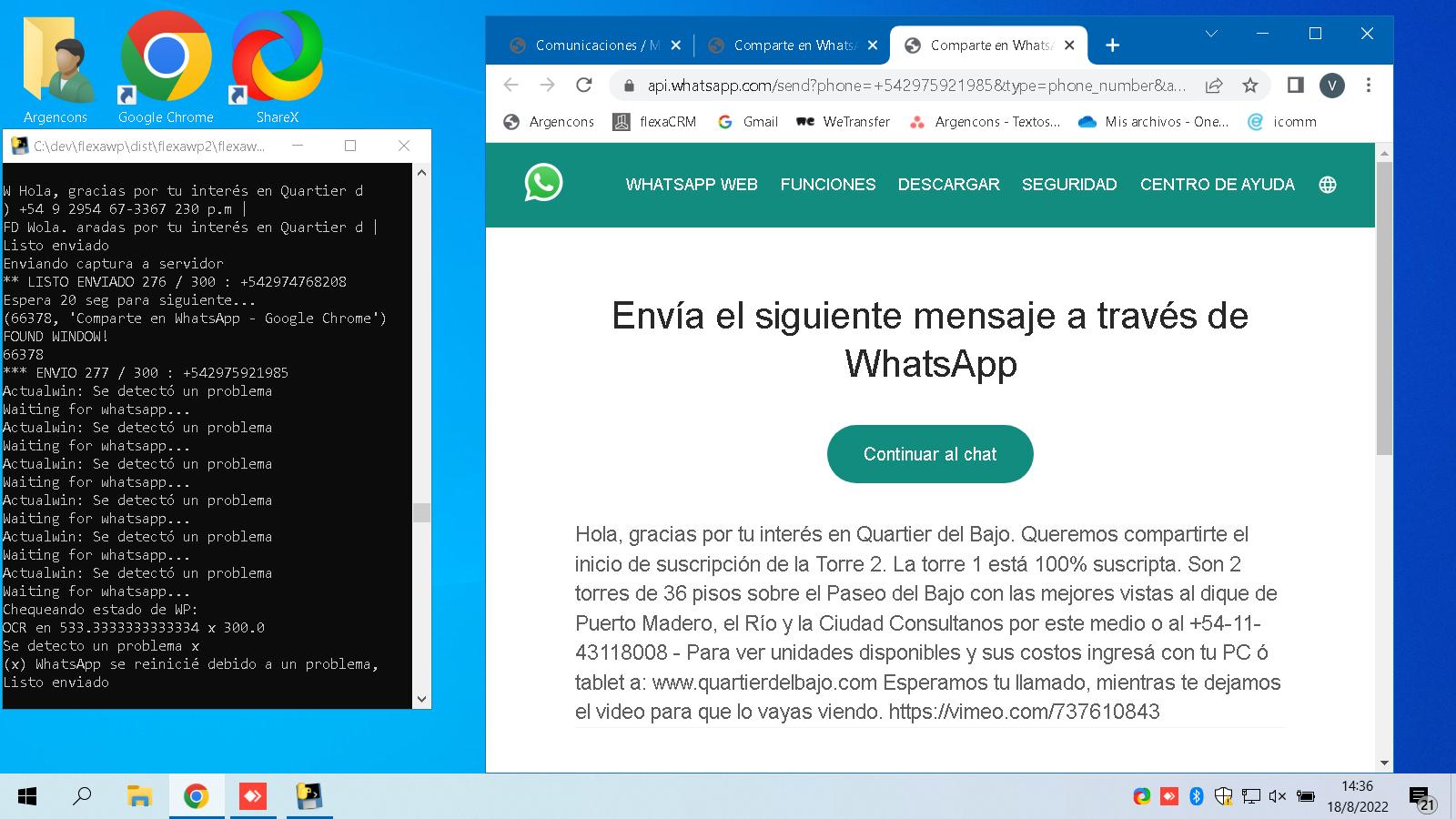
Task: Open the Bluetooth tray icon
Action: (1197, 796)
